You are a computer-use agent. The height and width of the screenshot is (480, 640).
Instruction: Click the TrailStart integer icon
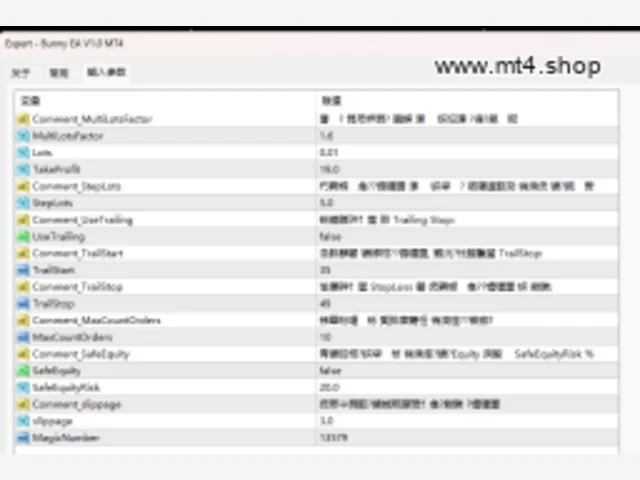[x=23, y=270]
